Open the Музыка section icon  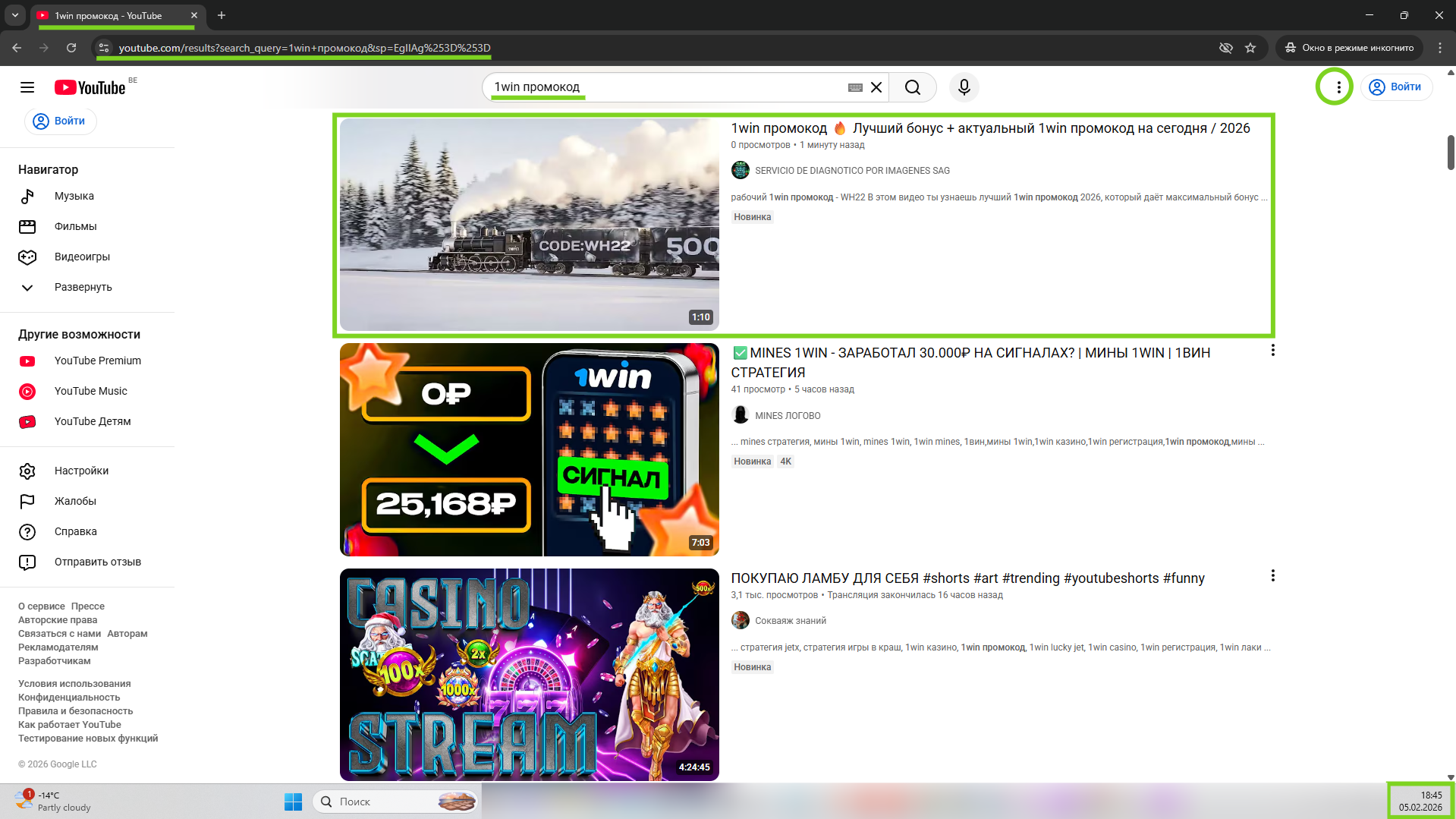click(27, 197)
